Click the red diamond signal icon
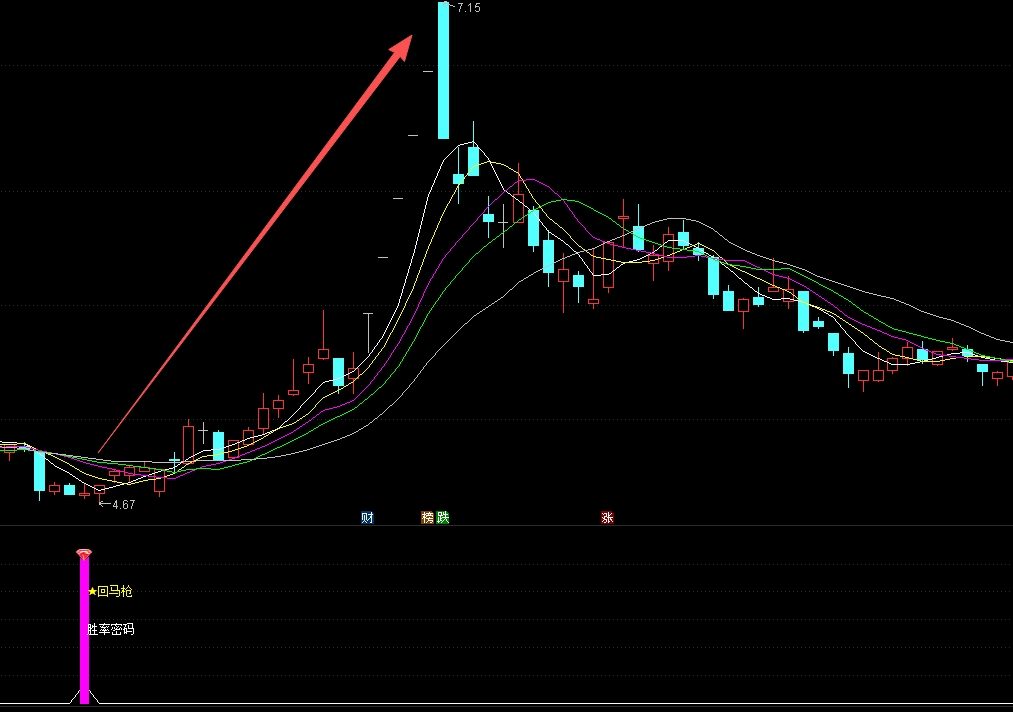Image resolution: width=1013 pixels, height=712 pixels. pyautogui.click(x=84, y=554)
